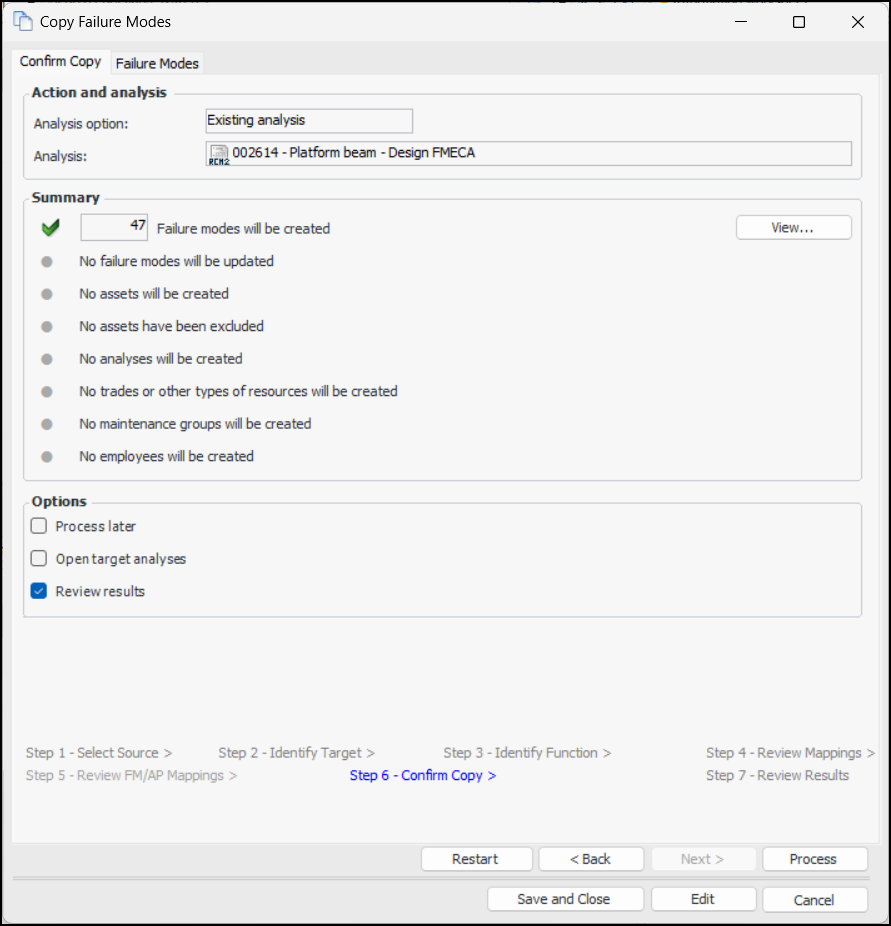Click grey bullet beside 'No failure modes will be updated'
This screenshot has width=891, height=926.
[47, 262]
